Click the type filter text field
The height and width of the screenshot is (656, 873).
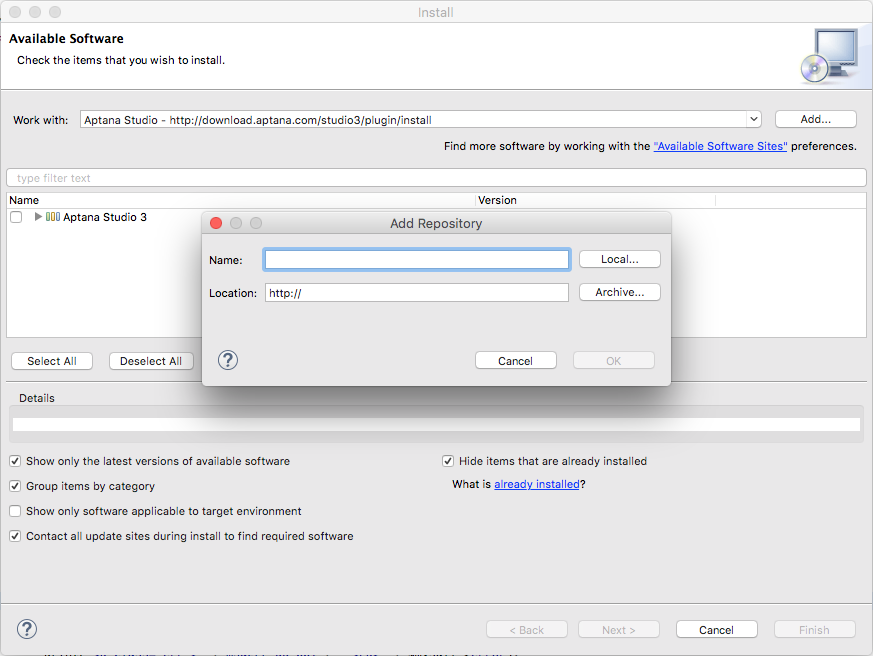(x=436, y=178)
